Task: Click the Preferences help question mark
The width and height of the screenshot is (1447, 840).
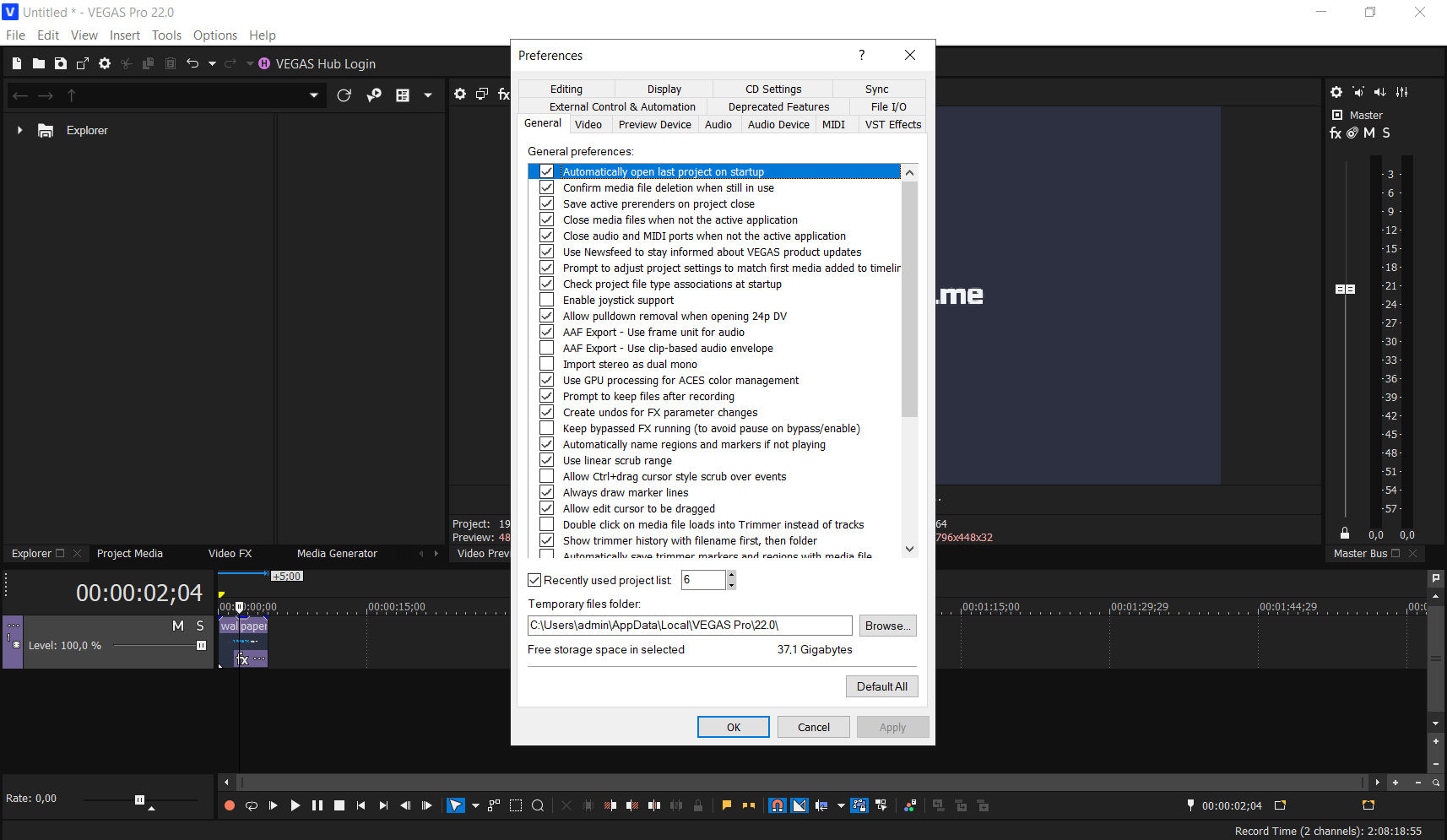Action: click(x=861, y=55)
